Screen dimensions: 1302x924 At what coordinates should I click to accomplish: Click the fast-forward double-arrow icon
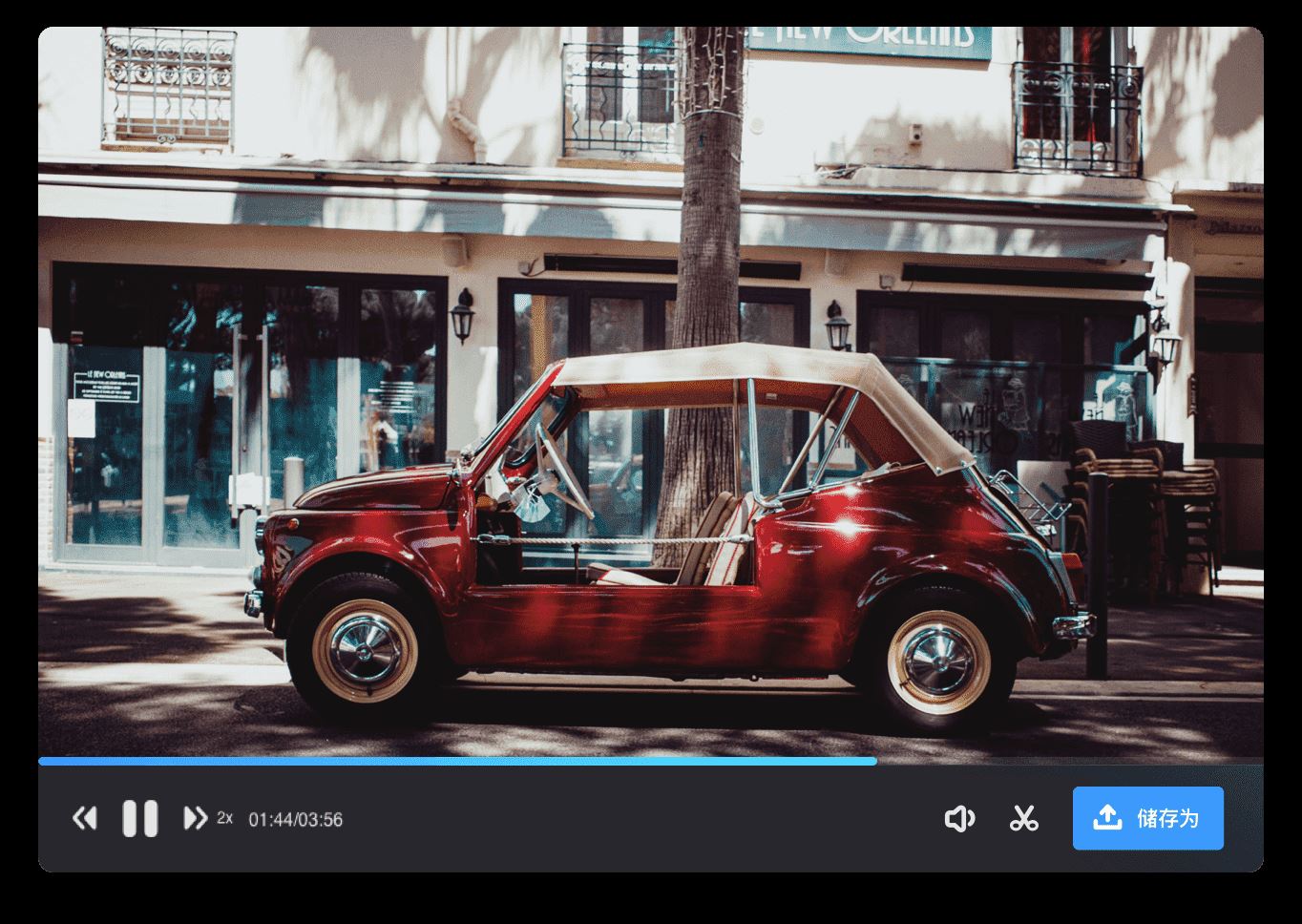pyautogui.click(x=195, y=818)
